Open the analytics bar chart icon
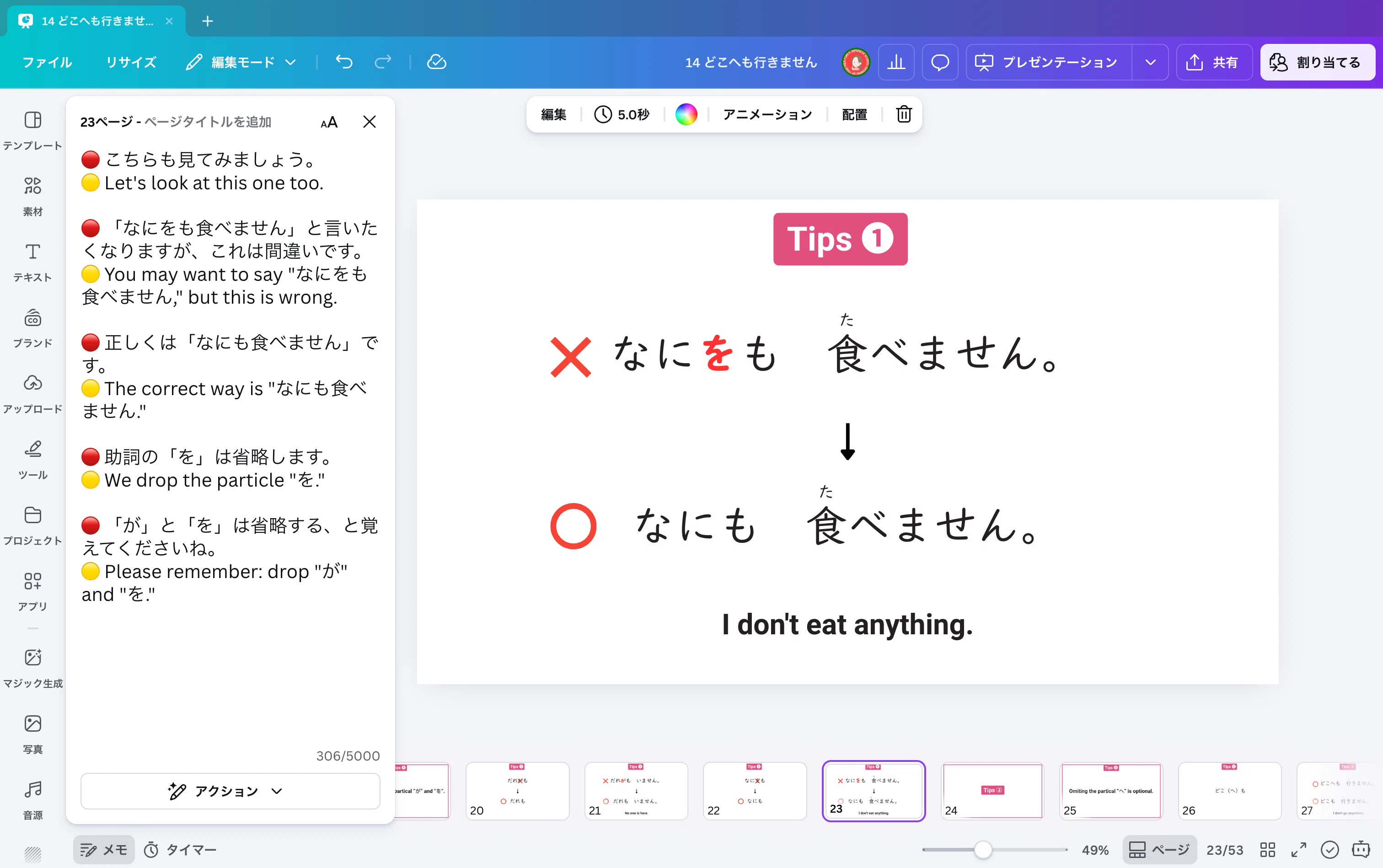Screen dimensions: 1383x868 click(x=896, y=62)
